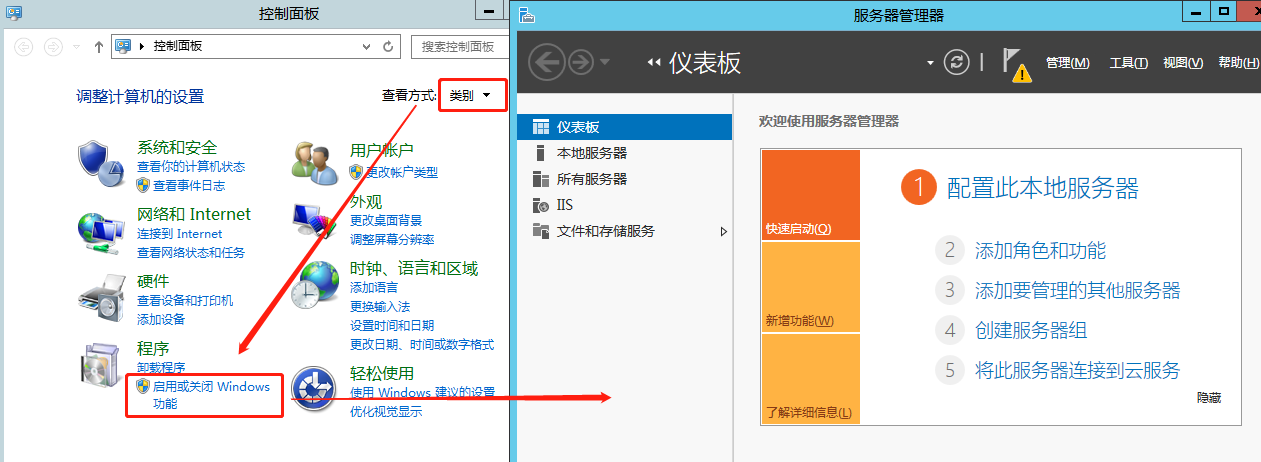Screen dimensions: 1261x462
Task: Click Server Manager back navigation button
Action: click(546, 62)
